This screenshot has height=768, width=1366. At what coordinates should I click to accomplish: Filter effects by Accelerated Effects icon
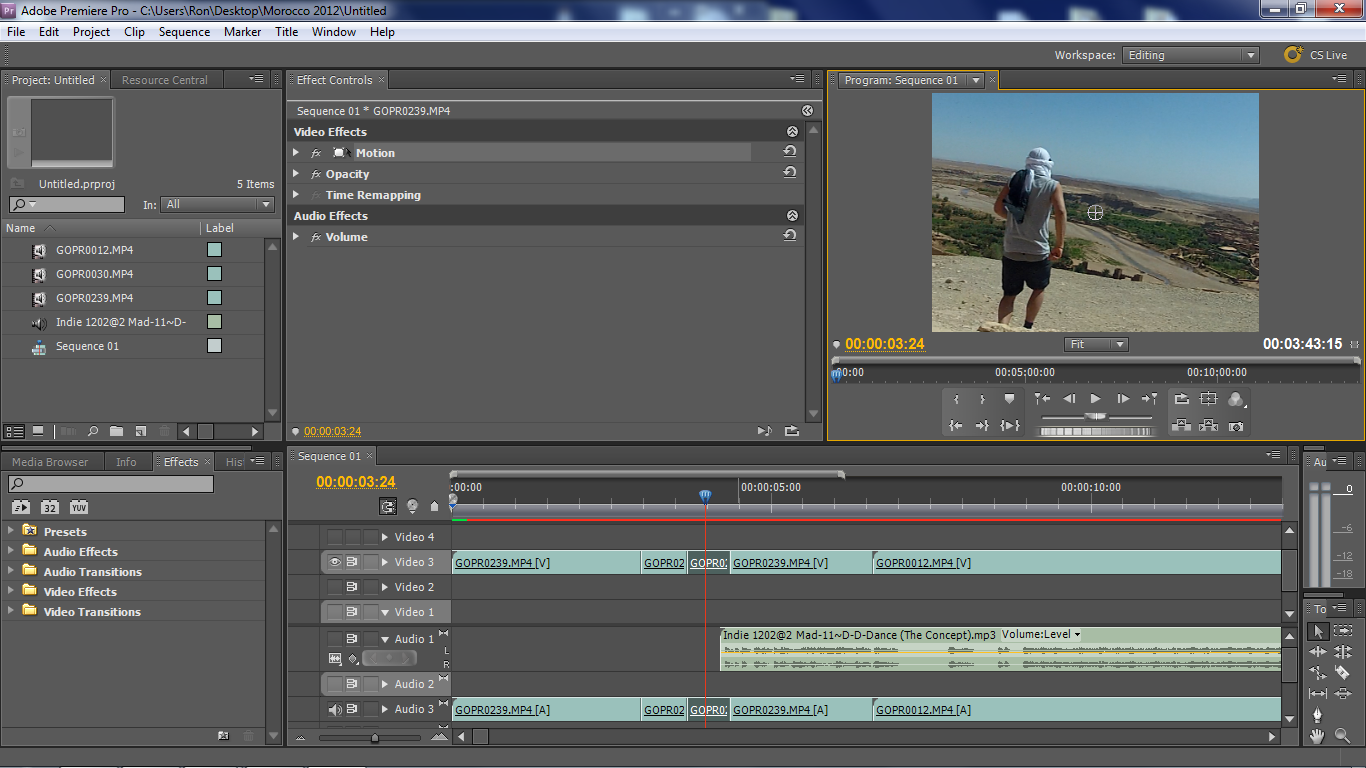[20, 507]
